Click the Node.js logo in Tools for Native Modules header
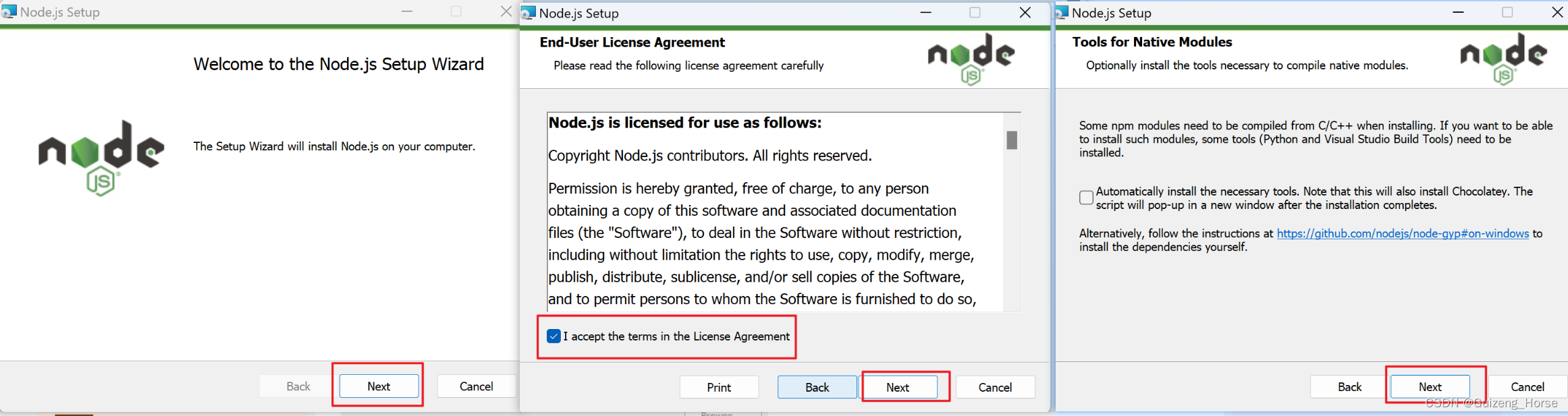 tap(1502, 58)
